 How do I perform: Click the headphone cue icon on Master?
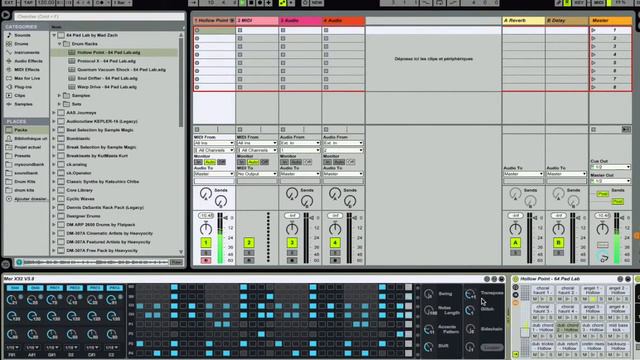pos(603,258)
